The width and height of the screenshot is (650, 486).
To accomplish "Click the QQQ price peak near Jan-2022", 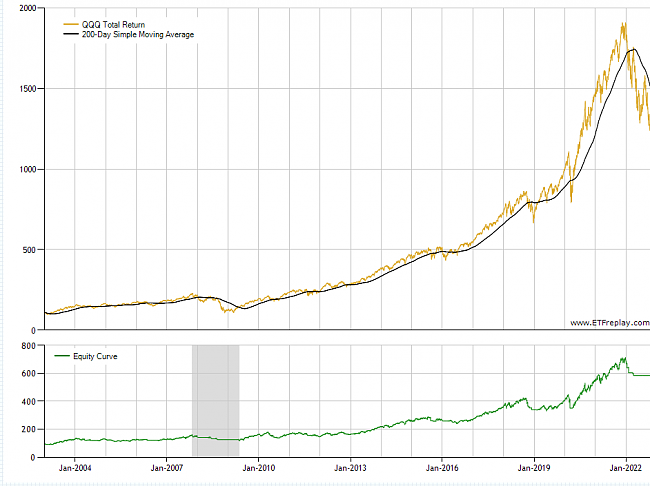I will 624,25.
